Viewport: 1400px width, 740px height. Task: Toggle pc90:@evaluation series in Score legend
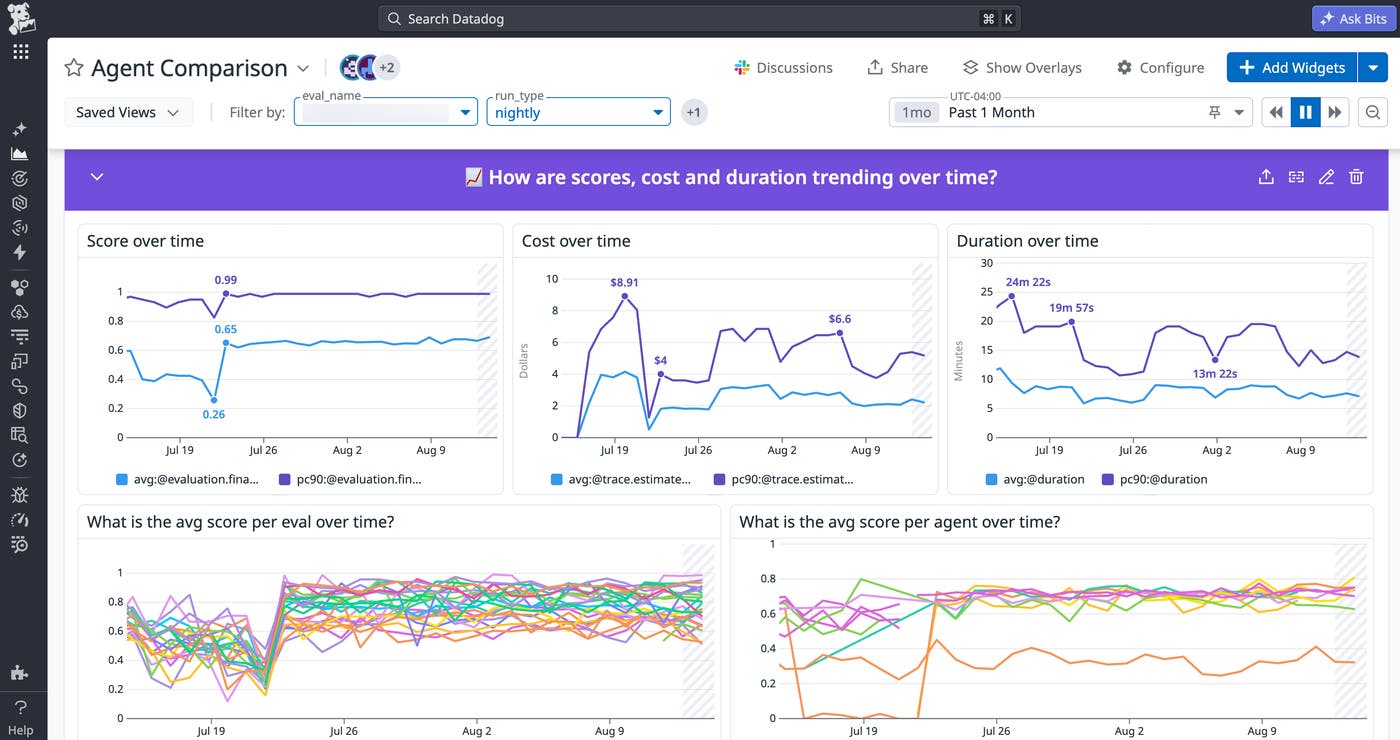tap(350, 479)
